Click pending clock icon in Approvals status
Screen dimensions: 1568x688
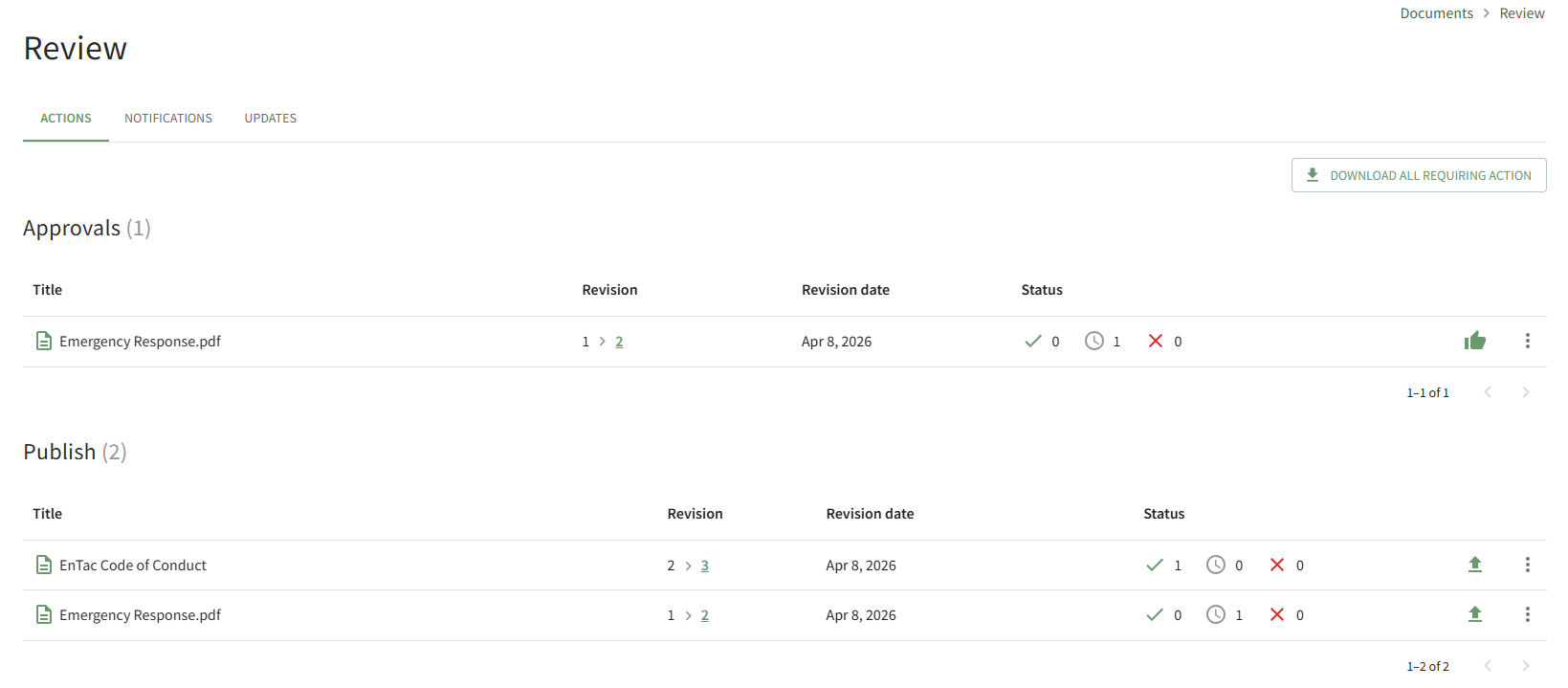click(x=1093, y=341)
